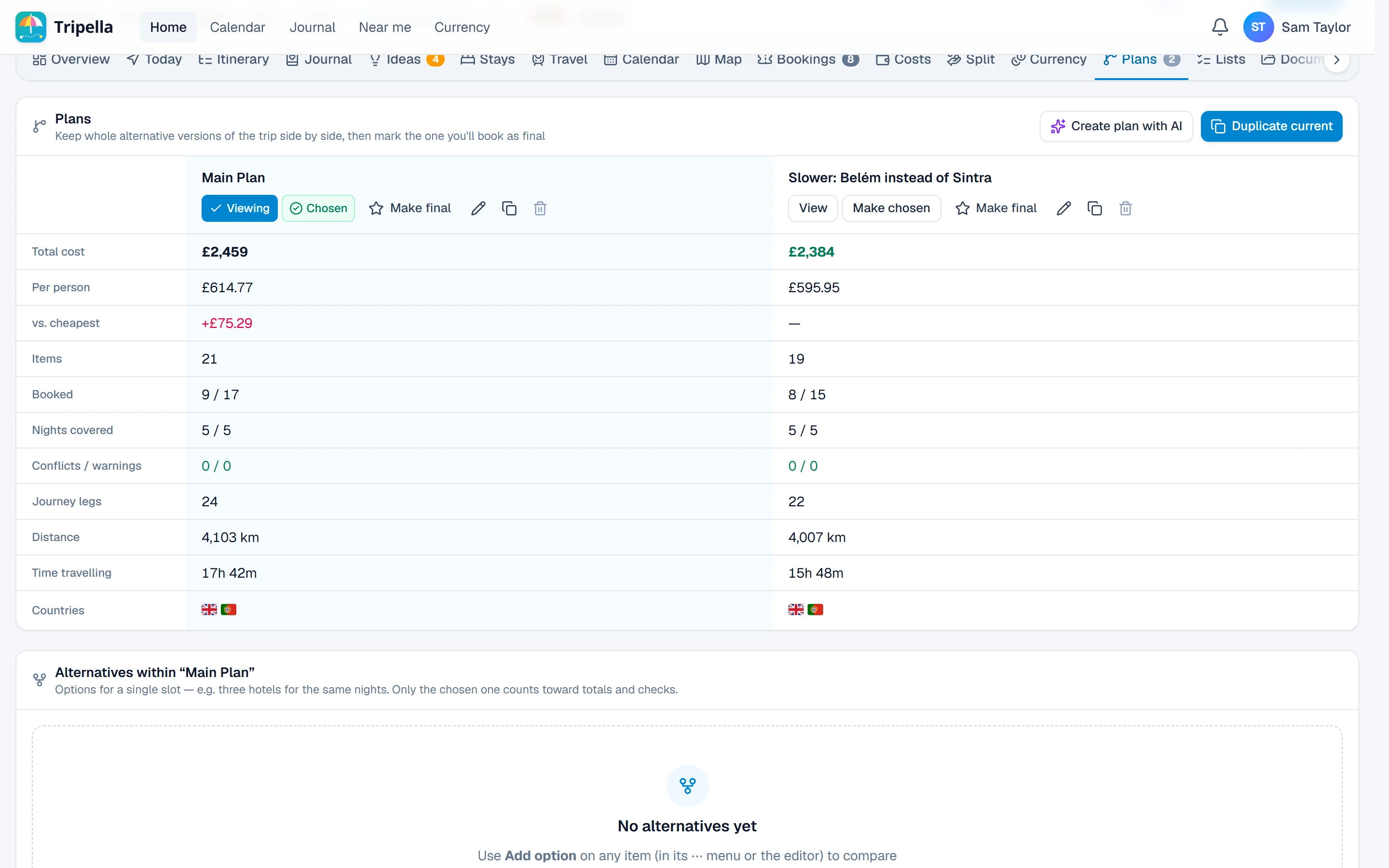Open the Costs tab
The width and height of the screenshot is (1389, 868).
(903, 60)
